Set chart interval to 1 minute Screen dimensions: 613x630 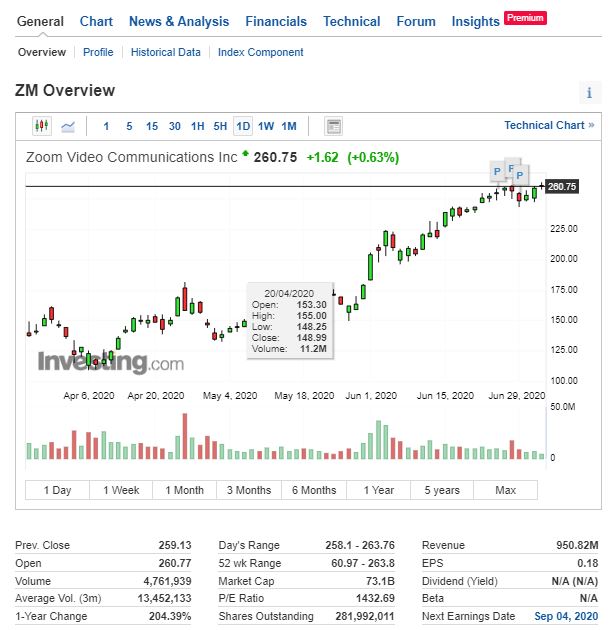coord(106,127)
